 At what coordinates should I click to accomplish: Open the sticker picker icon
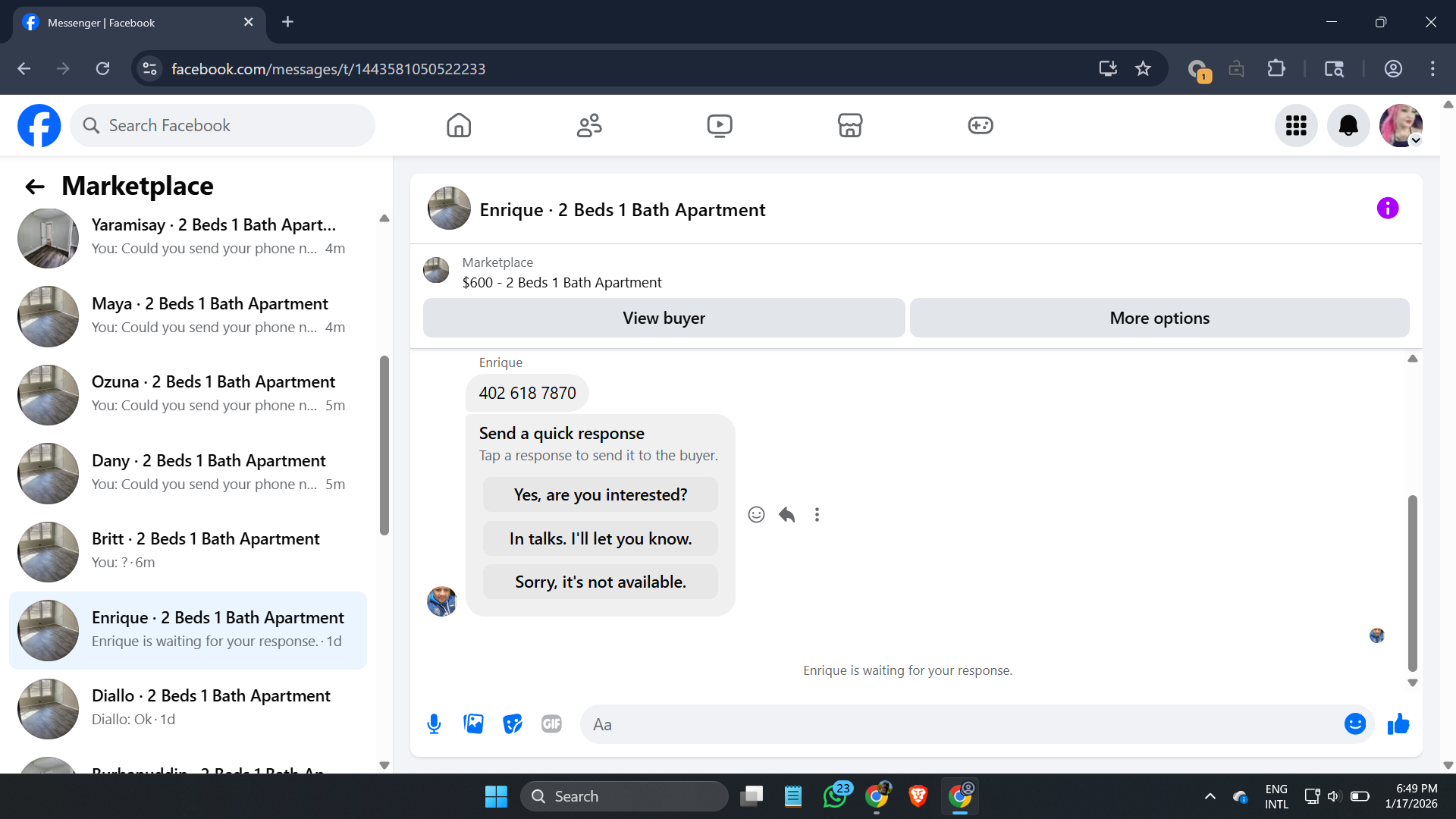513,724
